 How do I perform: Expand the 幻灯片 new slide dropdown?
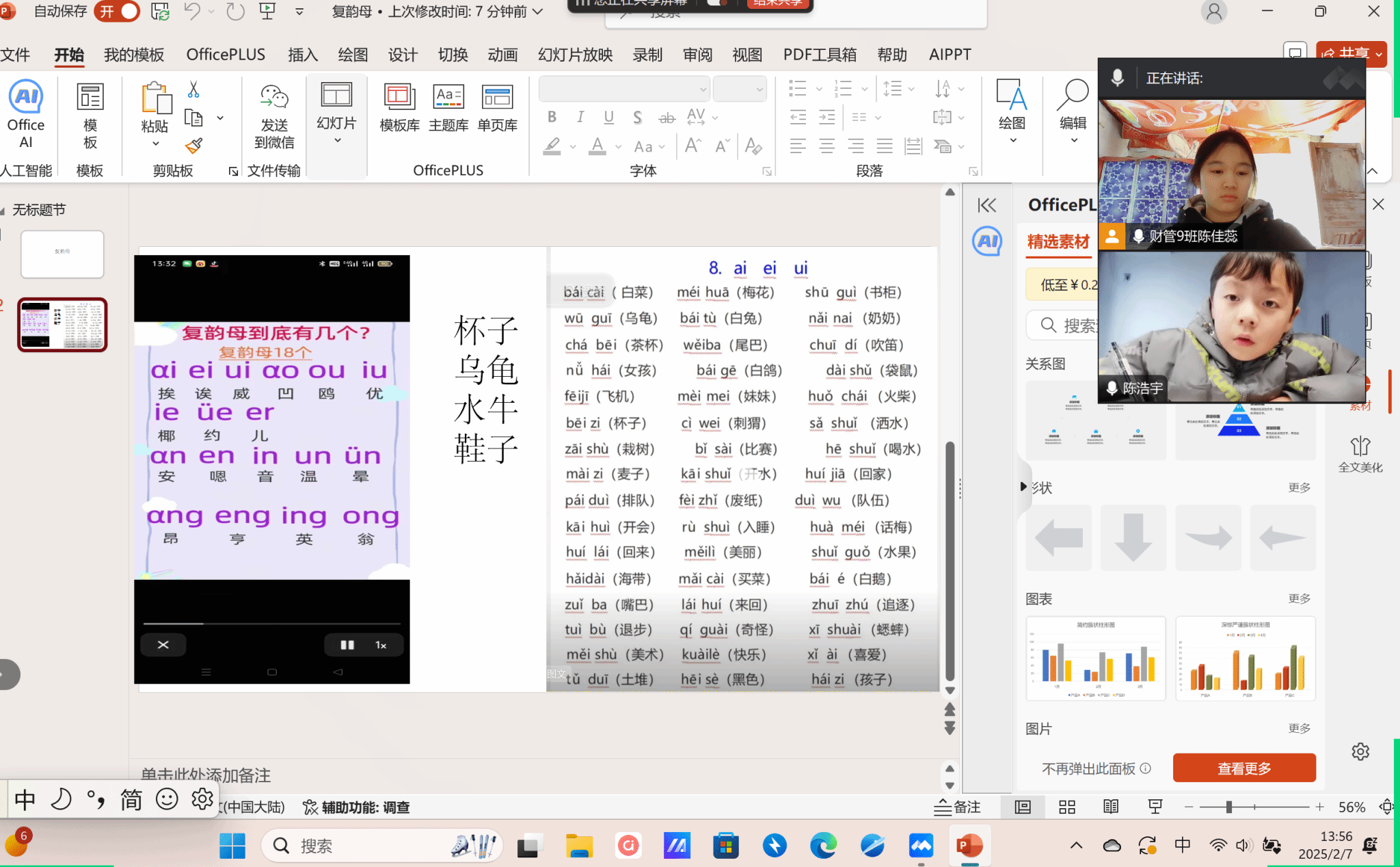pos(337,141)
